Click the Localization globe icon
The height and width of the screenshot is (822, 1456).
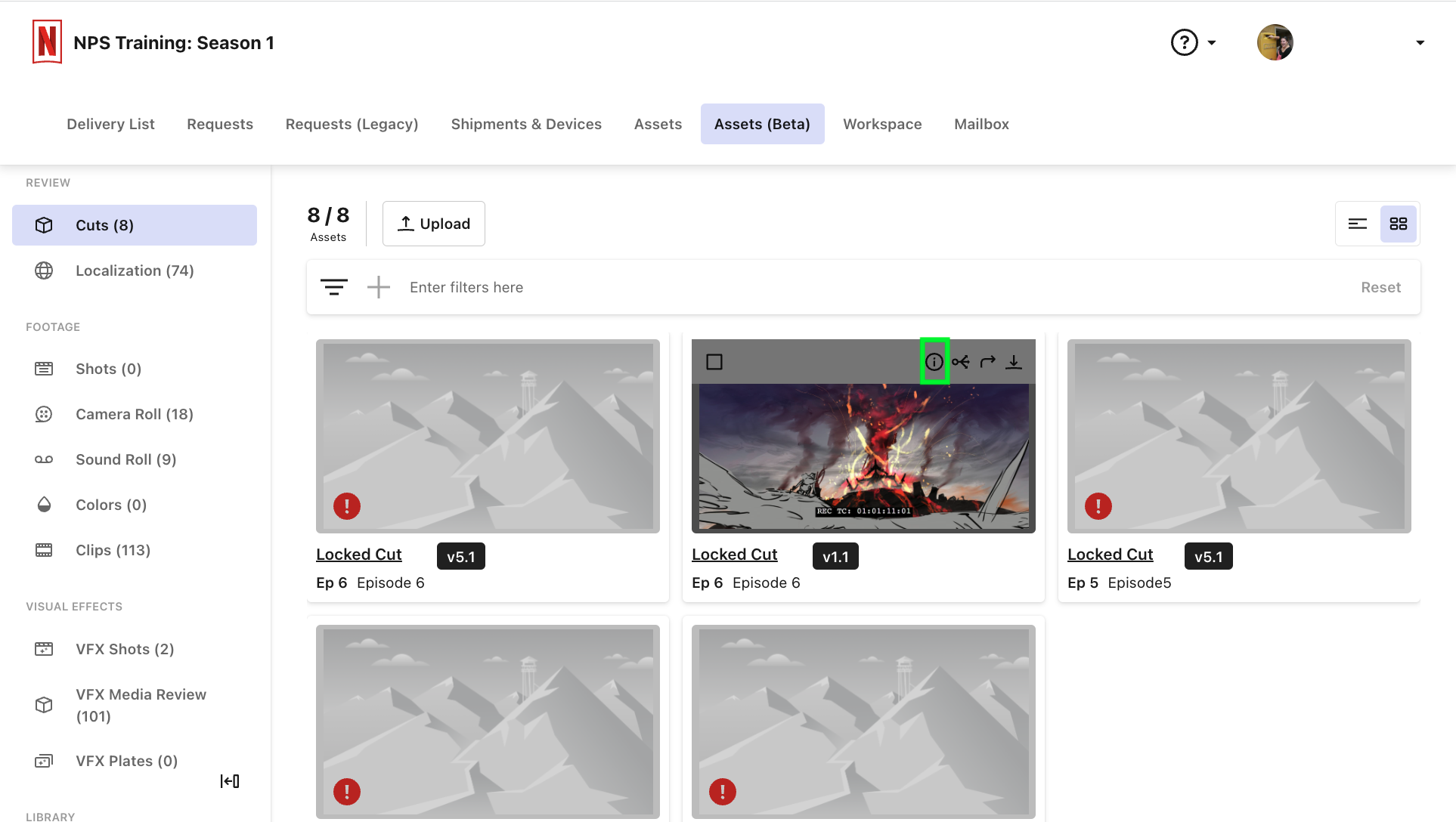pyautogui.click(x=44, y=270)
